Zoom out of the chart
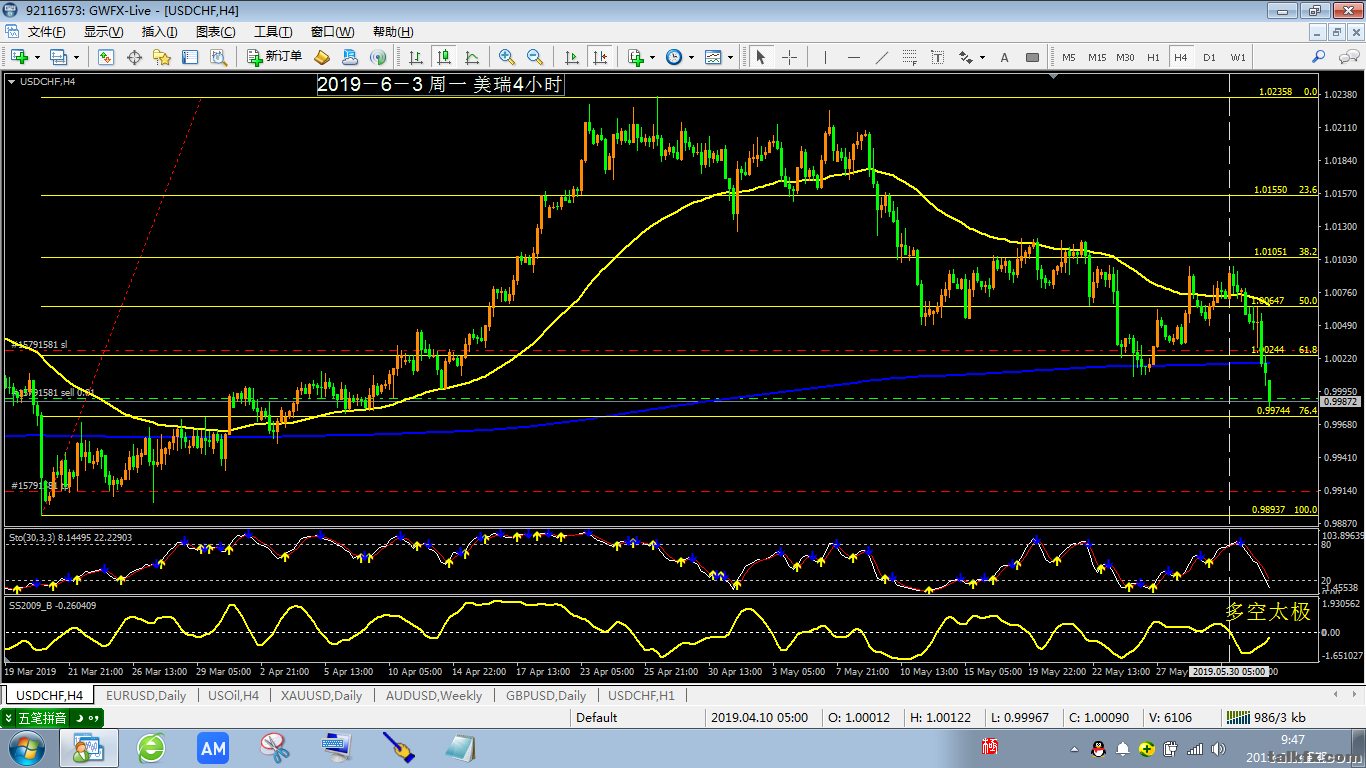Viewport: 1366px width, 768px height. tap(535, 57)
